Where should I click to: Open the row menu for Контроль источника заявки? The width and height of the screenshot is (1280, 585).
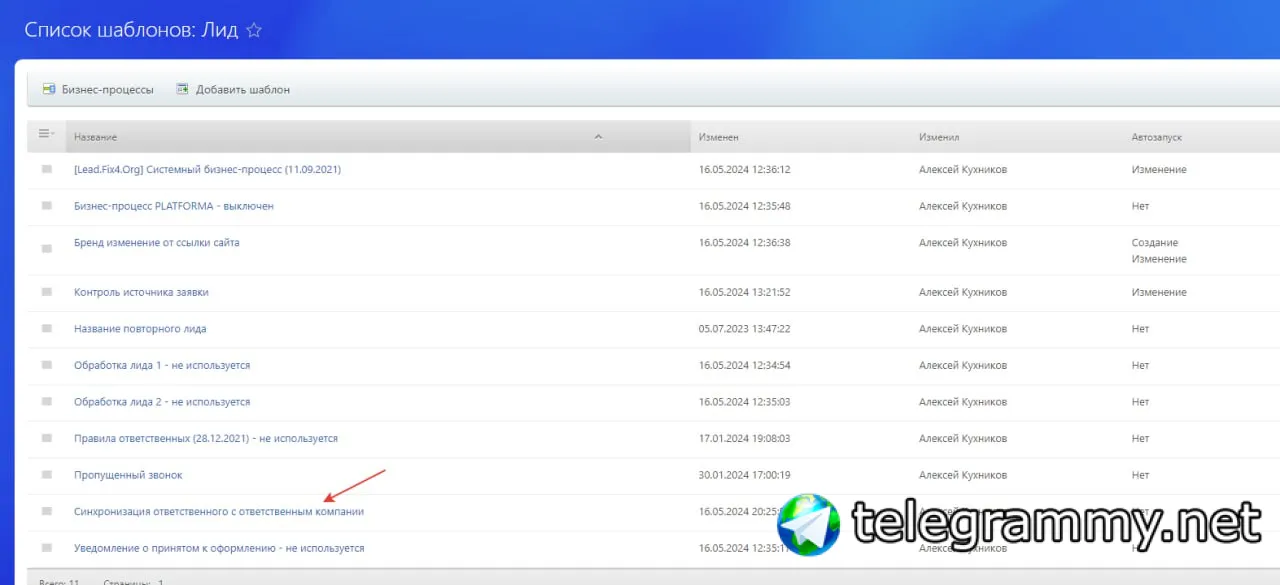pos(46,292)
